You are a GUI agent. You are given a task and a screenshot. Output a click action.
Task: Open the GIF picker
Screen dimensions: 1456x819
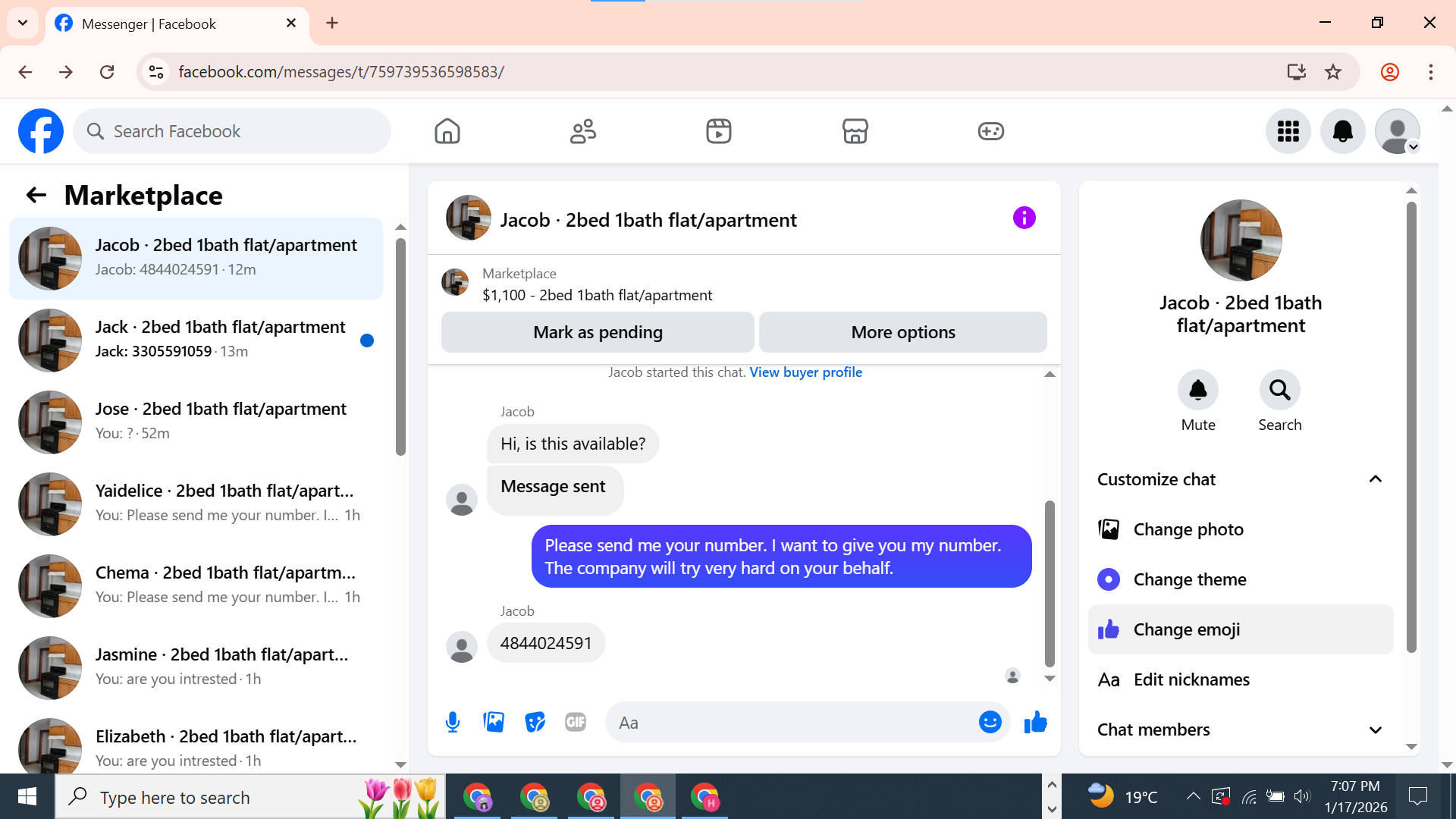576,722
